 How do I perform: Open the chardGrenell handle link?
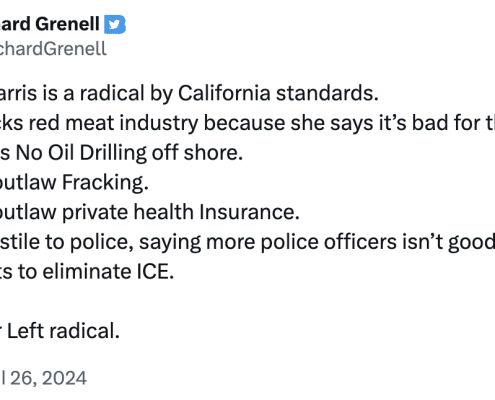tap(53, 49)
